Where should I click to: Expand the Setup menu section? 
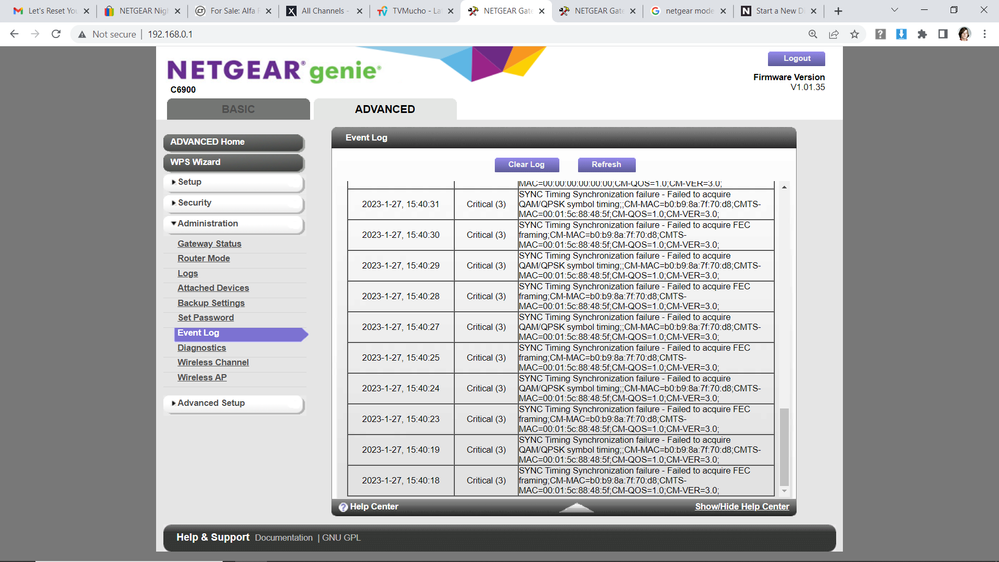233,182
